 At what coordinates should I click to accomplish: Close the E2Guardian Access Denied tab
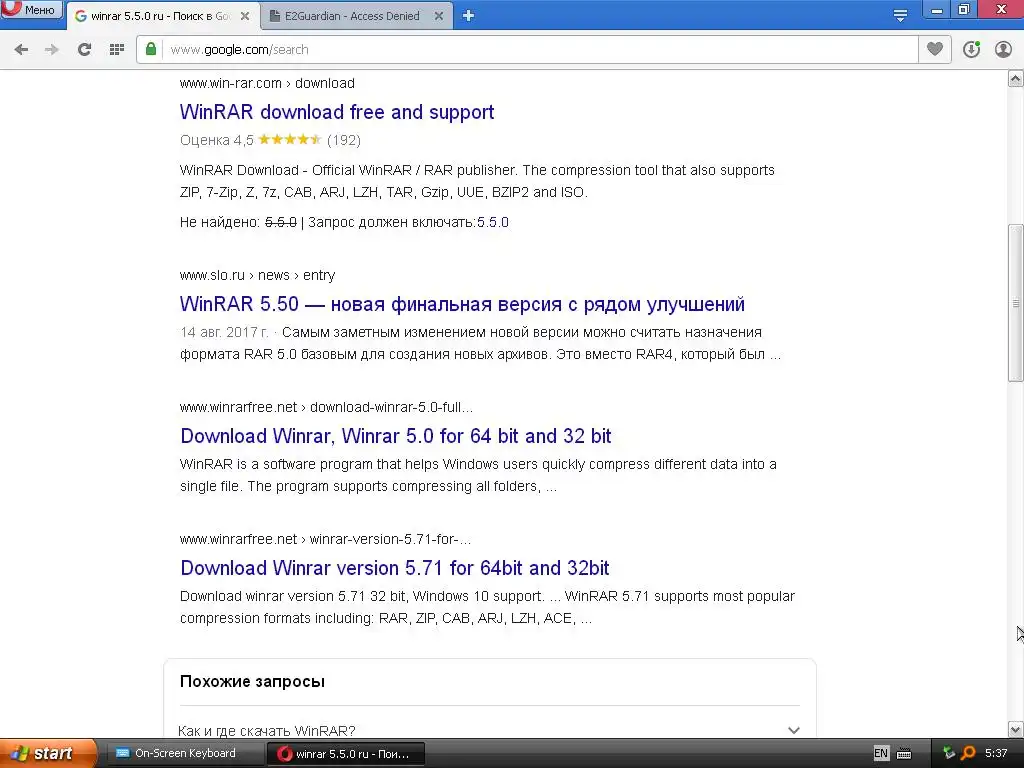tap(439, 16)
